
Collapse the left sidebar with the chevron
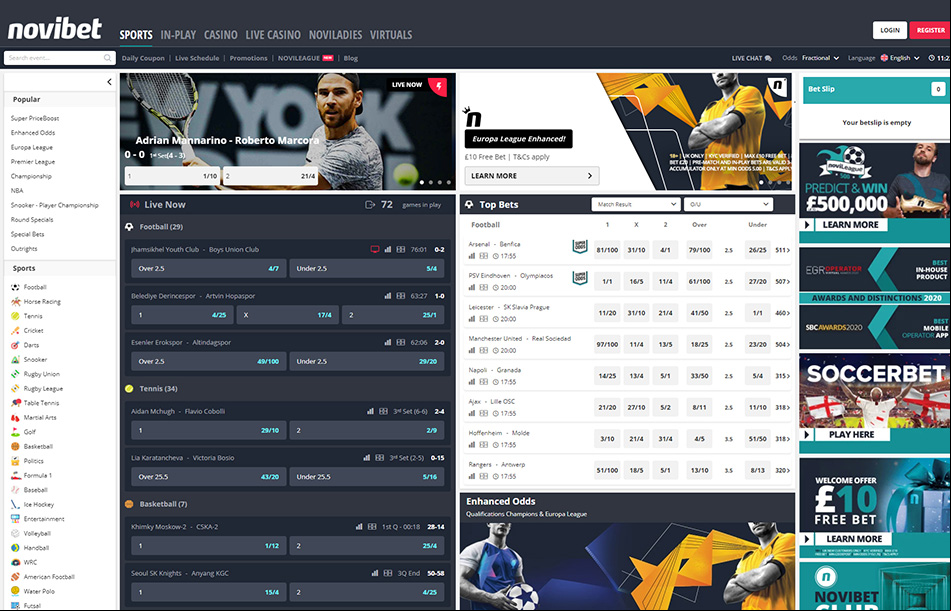tap(109, 82)
